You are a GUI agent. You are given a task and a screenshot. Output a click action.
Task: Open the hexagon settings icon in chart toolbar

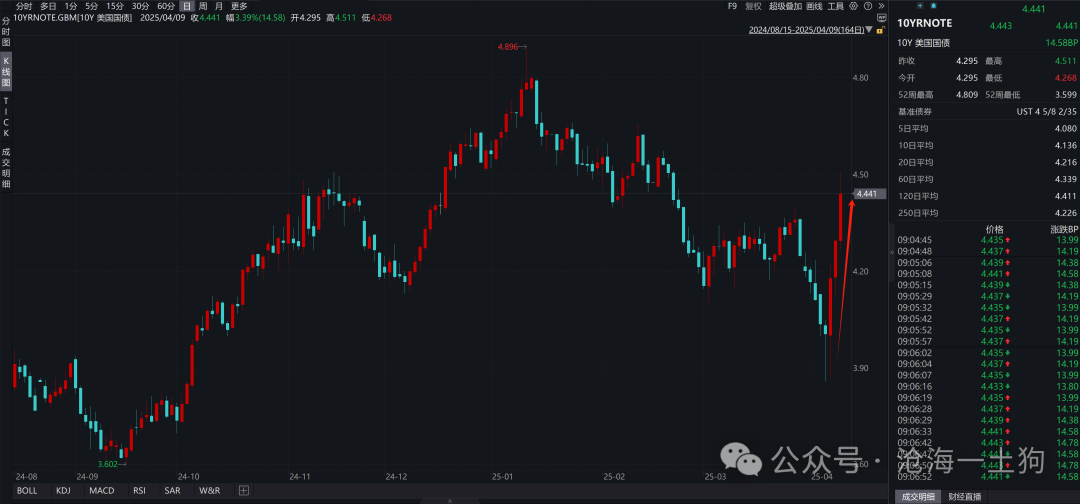(853, 6)
